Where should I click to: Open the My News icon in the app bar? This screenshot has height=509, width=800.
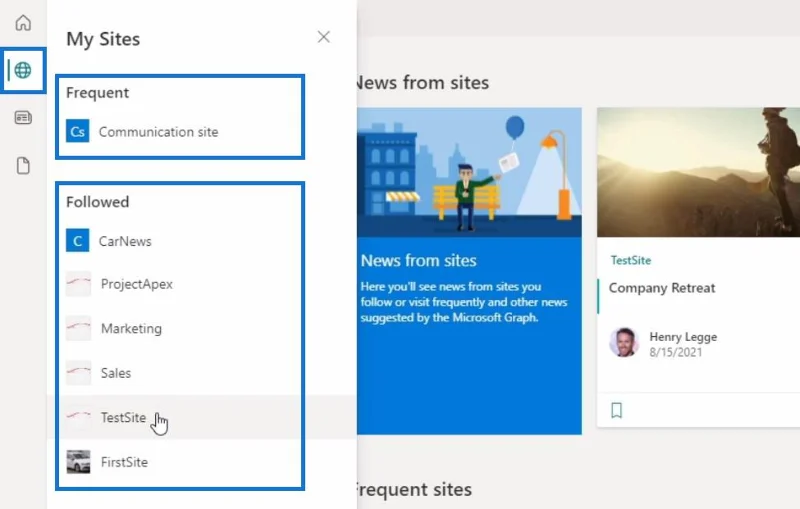pyautogui.click(x=23, y=118)
